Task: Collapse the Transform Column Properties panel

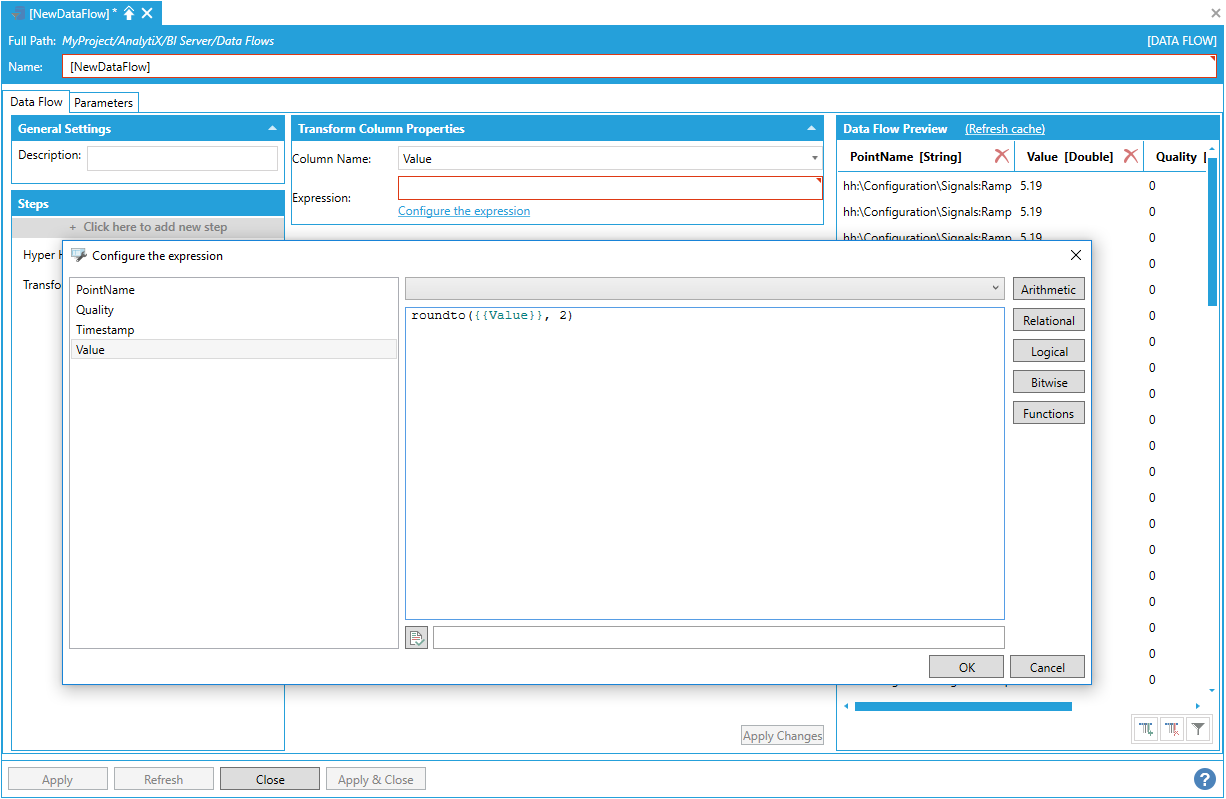Action: coord(811,129)
